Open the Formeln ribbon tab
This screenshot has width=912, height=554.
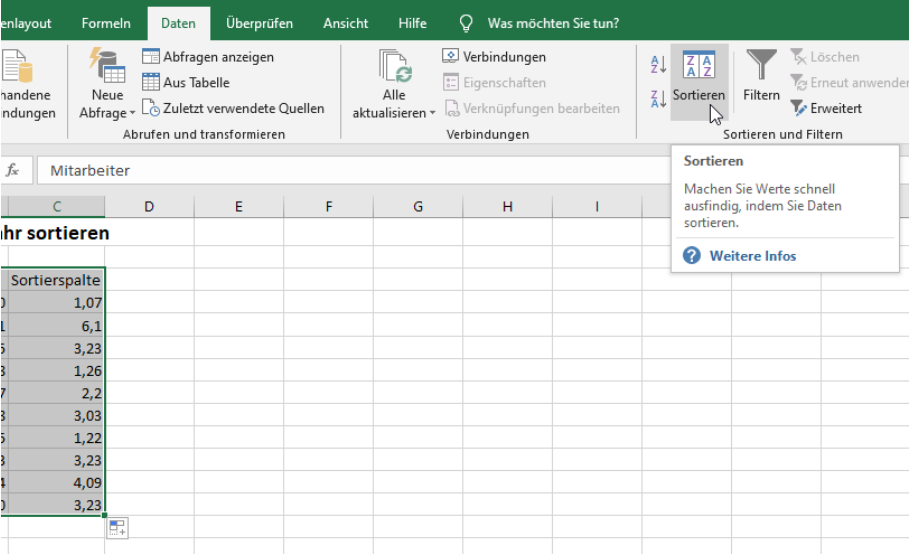[x=106, y=23]
